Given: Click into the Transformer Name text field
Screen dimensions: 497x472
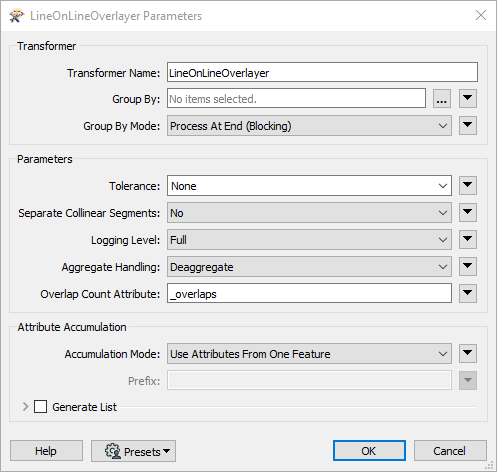Looking at the screenshot, I should pos(322,72).
